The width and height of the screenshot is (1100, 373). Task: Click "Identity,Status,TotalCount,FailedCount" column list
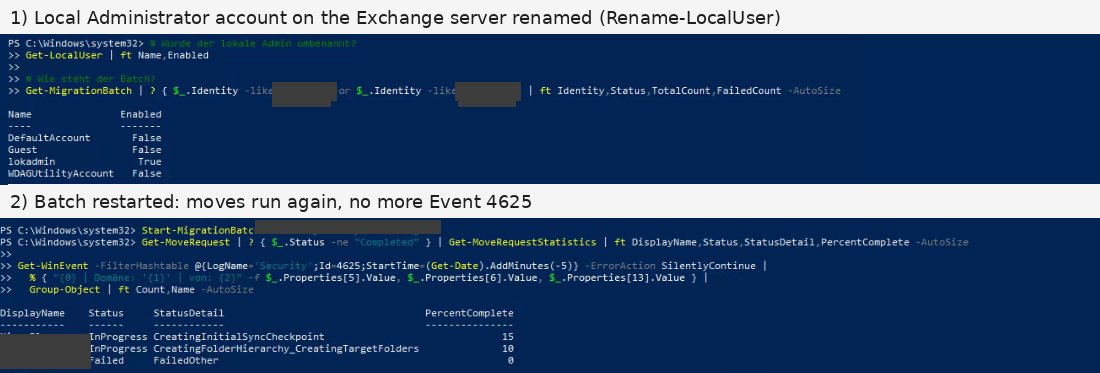pos(669,91)
